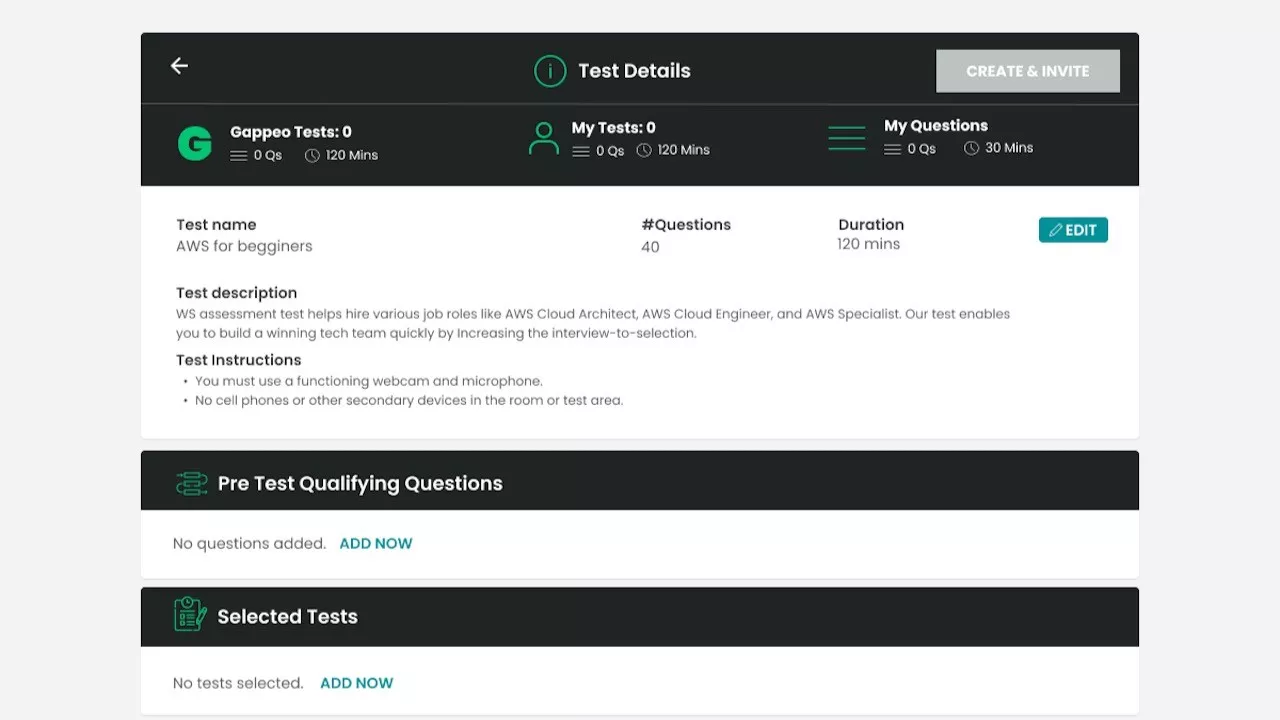Click the clock icon under Gappeo Tests

click(312, 156)
